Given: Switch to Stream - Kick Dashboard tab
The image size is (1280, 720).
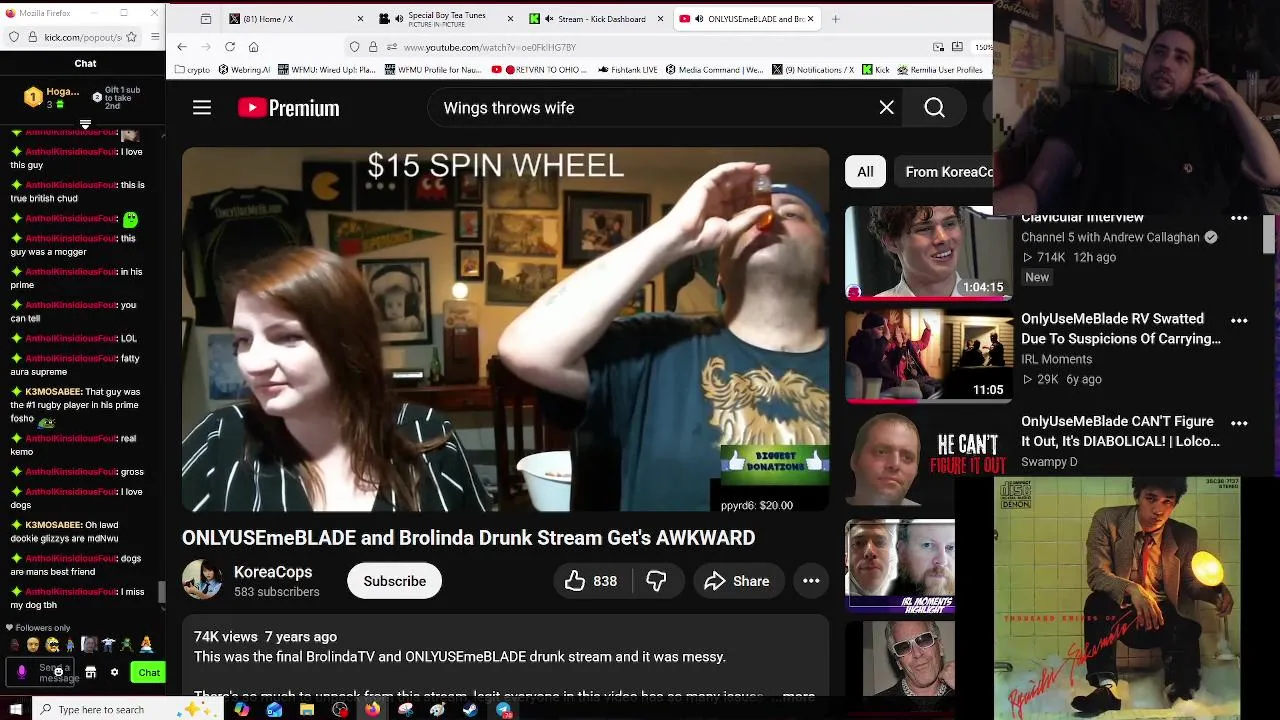Looking at the screenshot, I should (595, 19).
